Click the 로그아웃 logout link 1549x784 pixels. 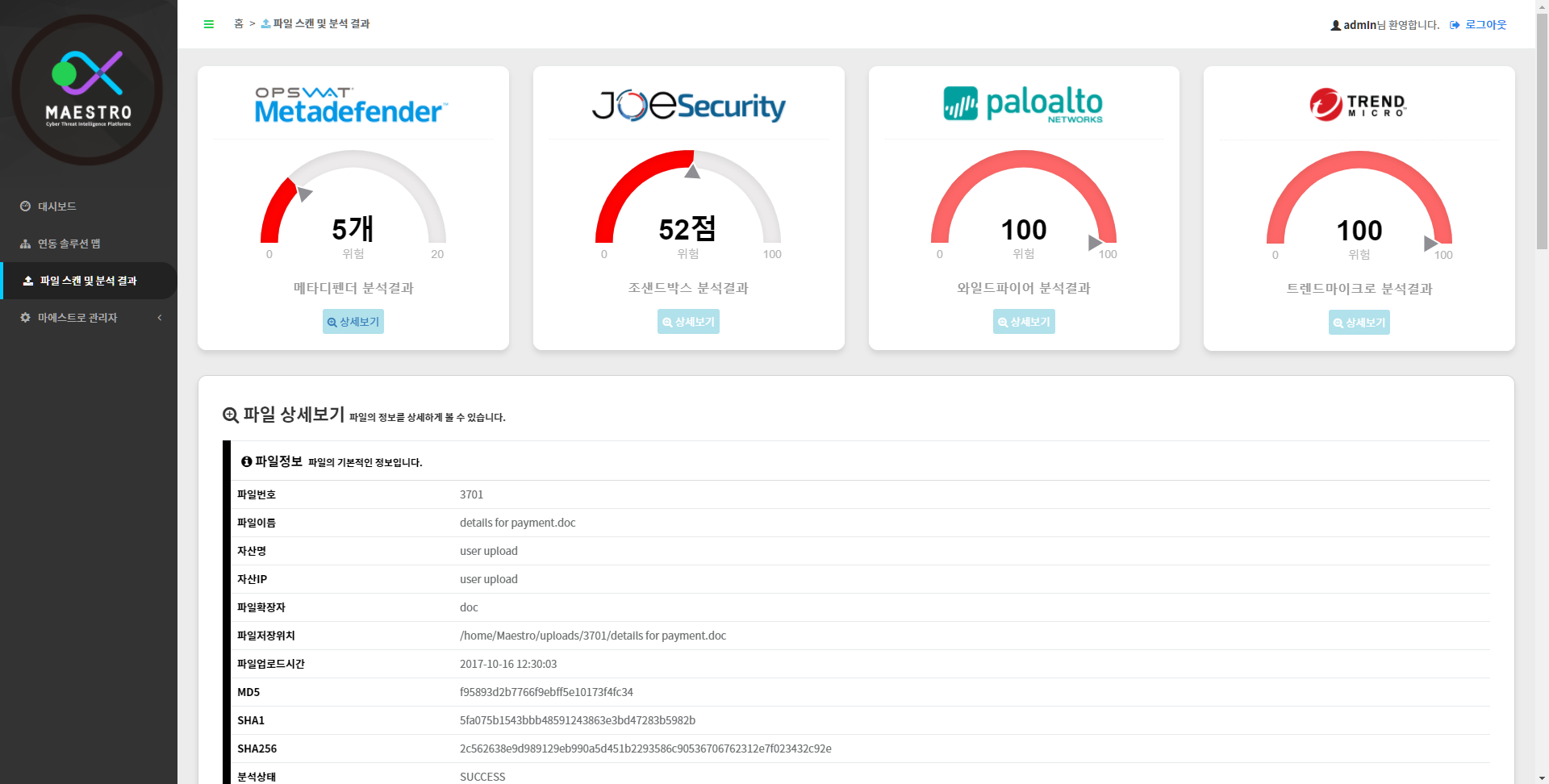point(1485,25)
